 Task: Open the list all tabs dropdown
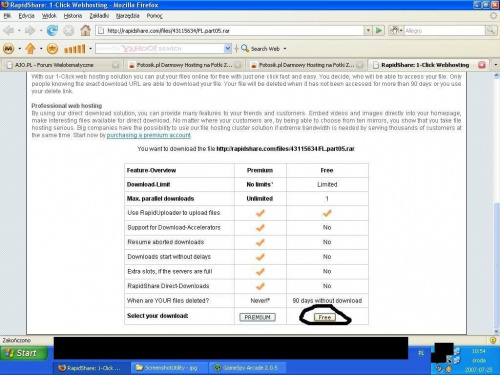495,65
